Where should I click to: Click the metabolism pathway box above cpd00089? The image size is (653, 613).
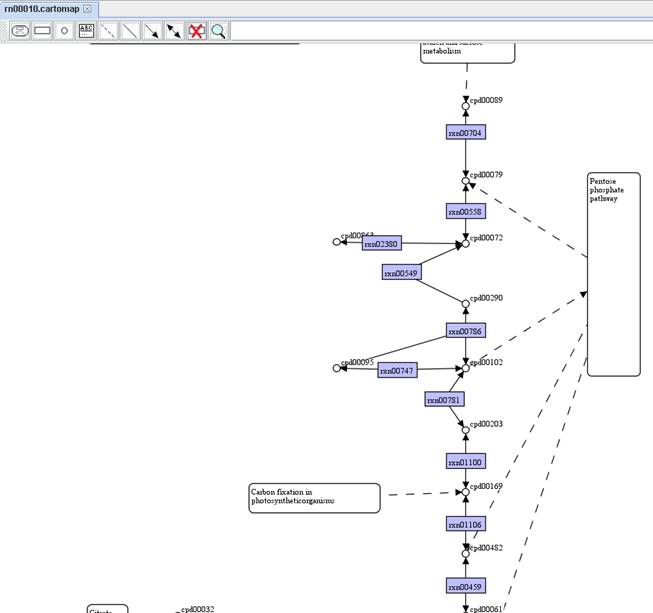(468, 52)
